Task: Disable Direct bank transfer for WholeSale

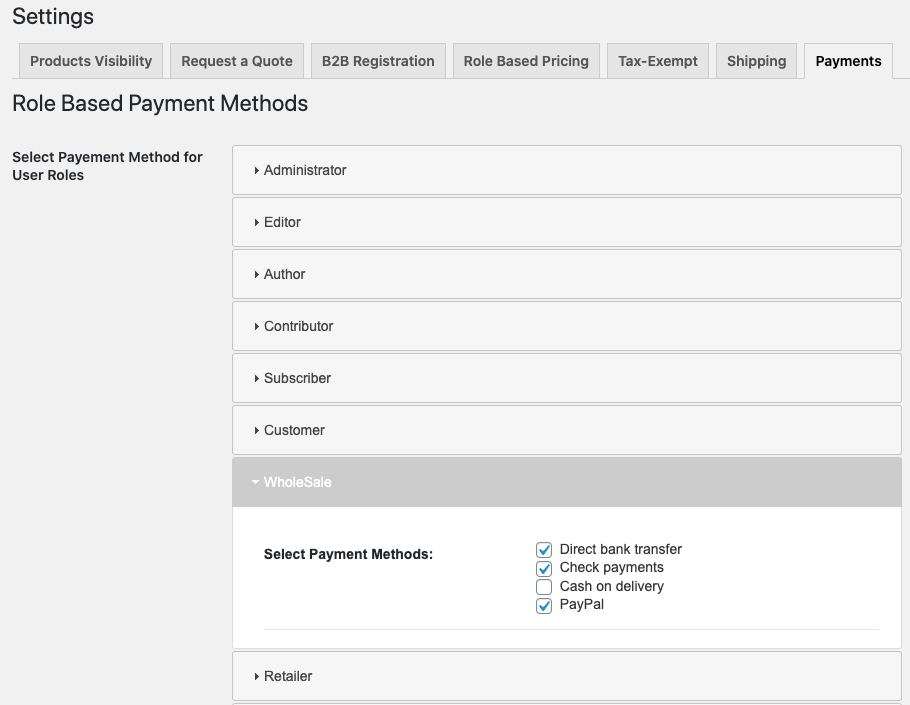Action: [544, 549]
